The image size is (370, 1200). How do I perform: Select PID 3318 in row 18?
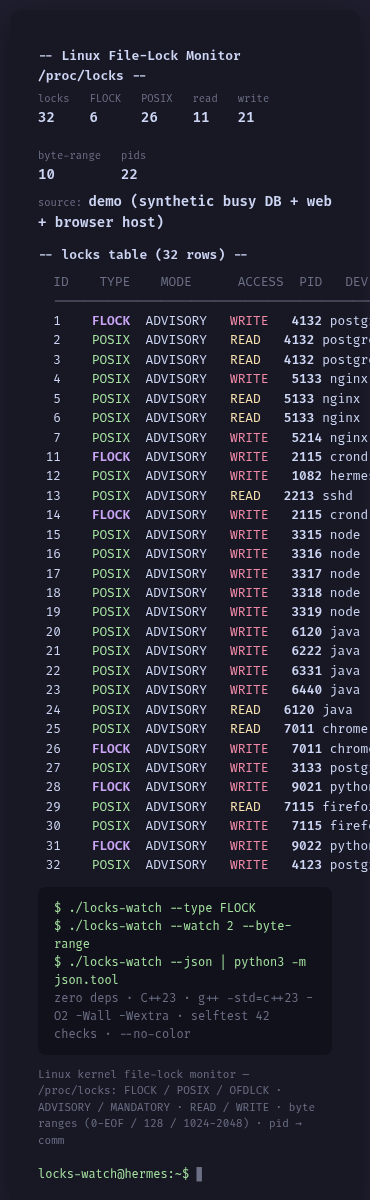[x=307, y=592]
